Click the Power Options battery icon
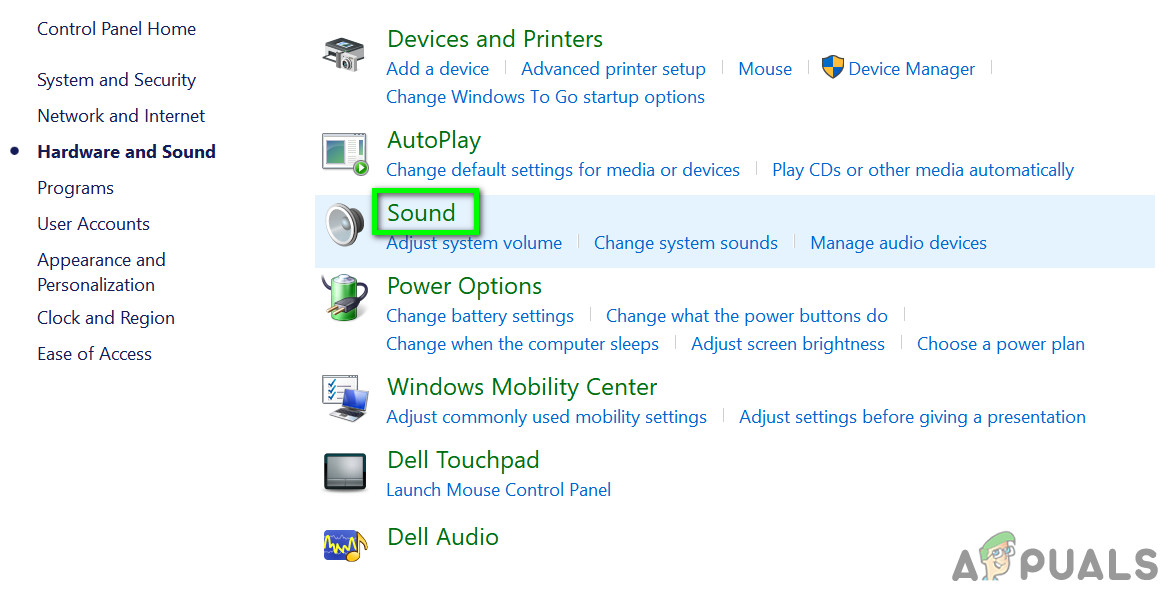The width and height of the screenshot is (1164, 590). 345,298
